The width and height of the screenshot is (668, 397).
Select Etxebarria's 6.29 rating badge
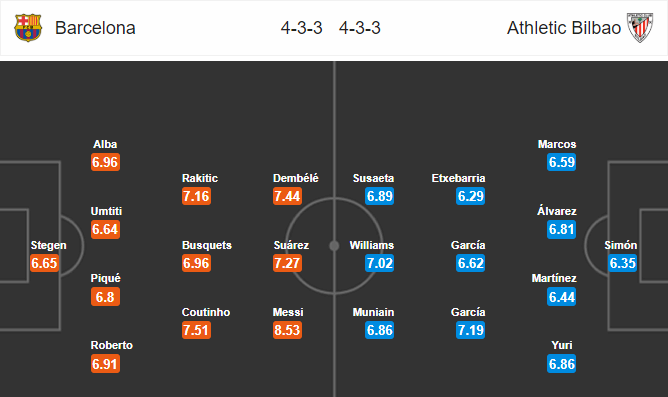point(470,196)
